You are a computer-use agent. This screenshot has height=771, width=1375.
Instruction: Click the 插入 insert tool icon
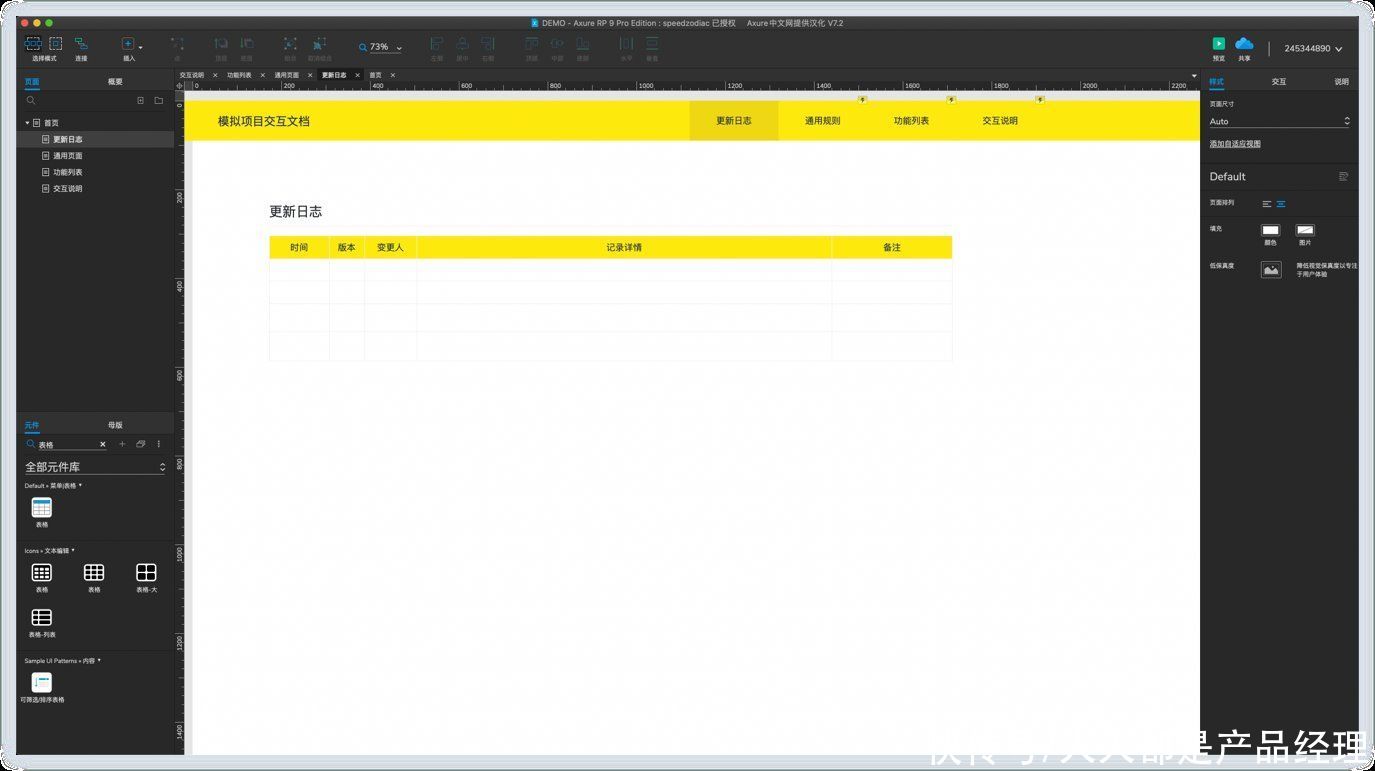pyautogui.click(x=128, y=44)
